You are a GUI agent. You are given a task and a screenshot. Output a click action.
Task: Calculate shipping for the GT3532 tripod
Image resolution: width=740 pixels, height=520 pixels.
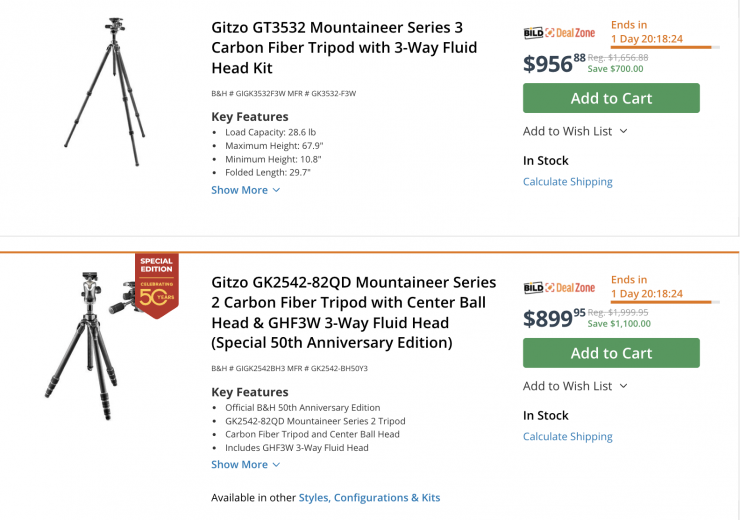(x=567, y=182)
